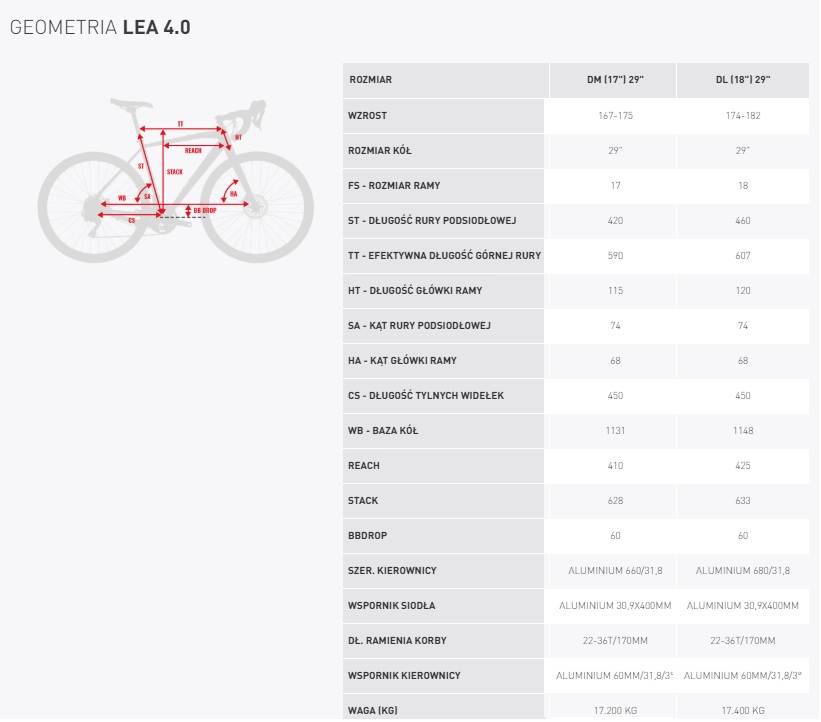Click the REACH label on the bike diagram
The width and height of the screenshot is (821, 722).
tap(193, 150)
